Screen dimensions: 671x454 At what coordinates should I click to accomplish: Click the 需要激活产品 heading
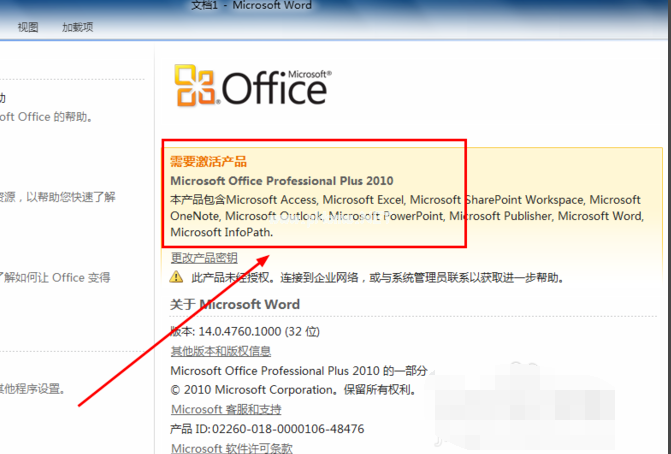click(x=208, y=161)
